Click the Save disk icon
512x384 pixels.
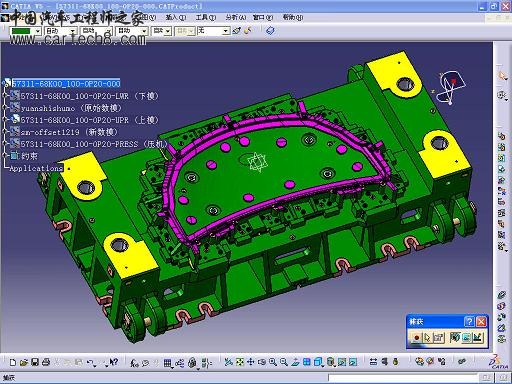tap(35, 362)
